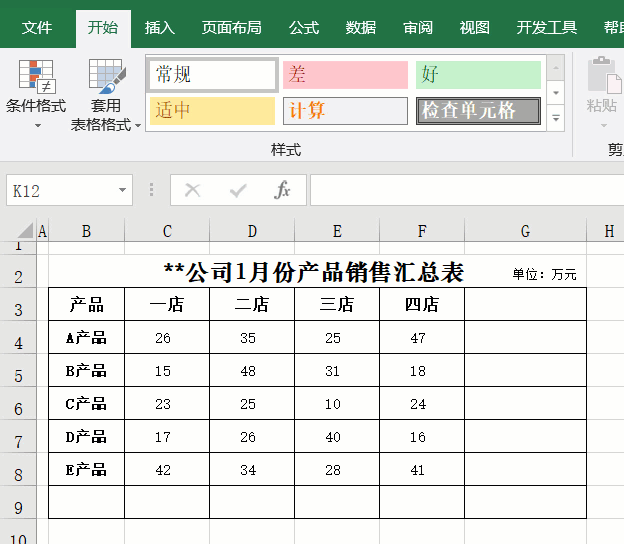Image resolution: width=624 pixels, height=544 pixels.
Task: Select cell with value 48
Action: (252, 370)
